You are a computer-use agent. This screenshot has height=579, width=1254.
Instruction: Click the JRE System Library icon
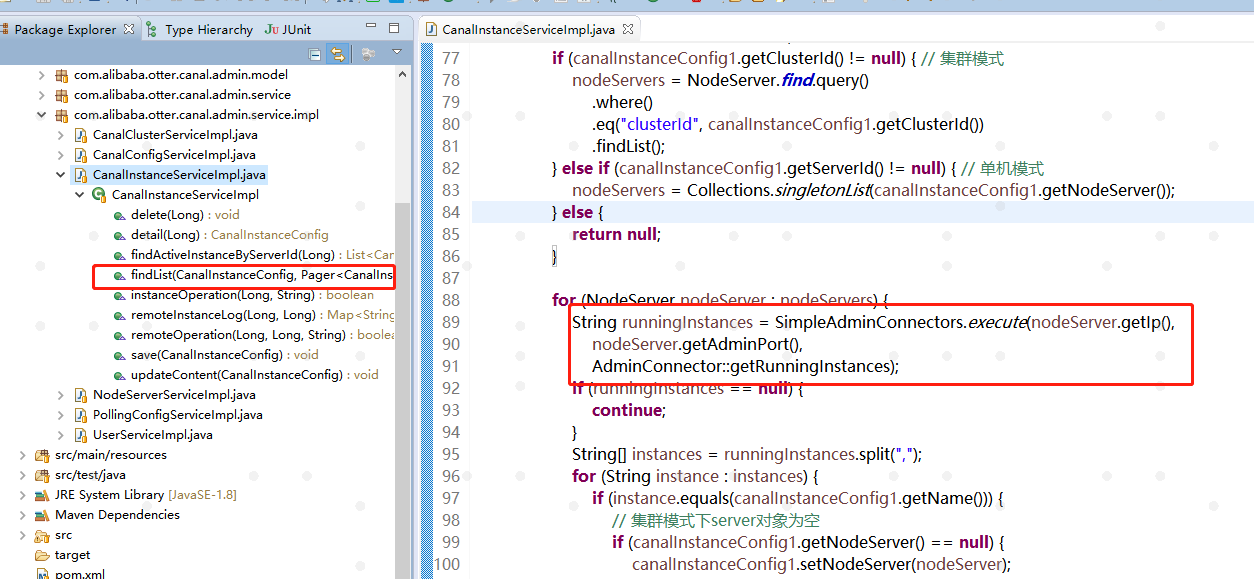pos(42,495)
